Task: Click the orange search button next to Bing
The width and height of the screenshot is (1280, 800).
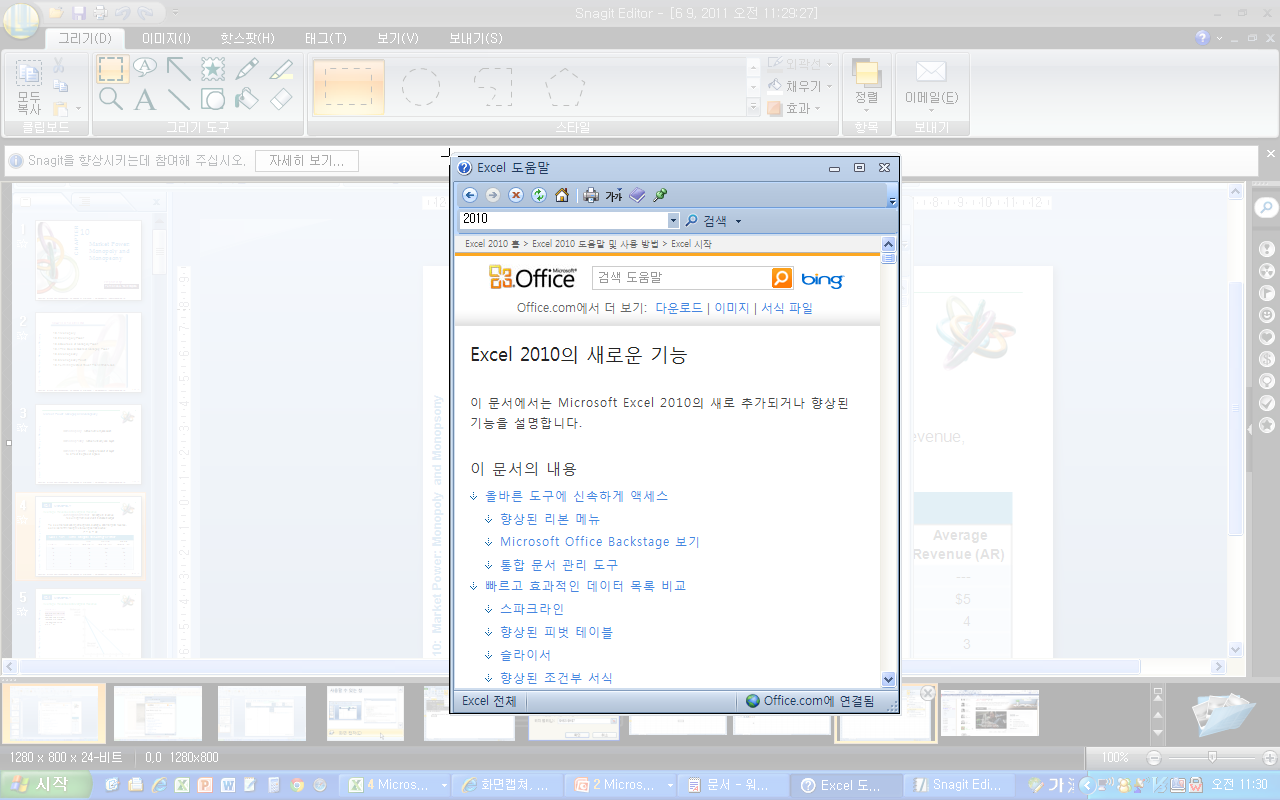Action: pyautogui.click(x=781, y=278)
